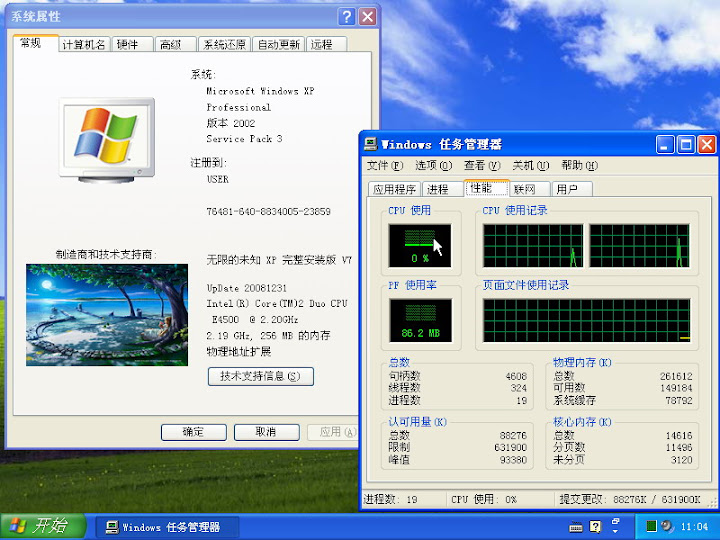This screenshot has height=540, width=720.
Task: Open the 计算机名 tab
Action: click(84, 45)
